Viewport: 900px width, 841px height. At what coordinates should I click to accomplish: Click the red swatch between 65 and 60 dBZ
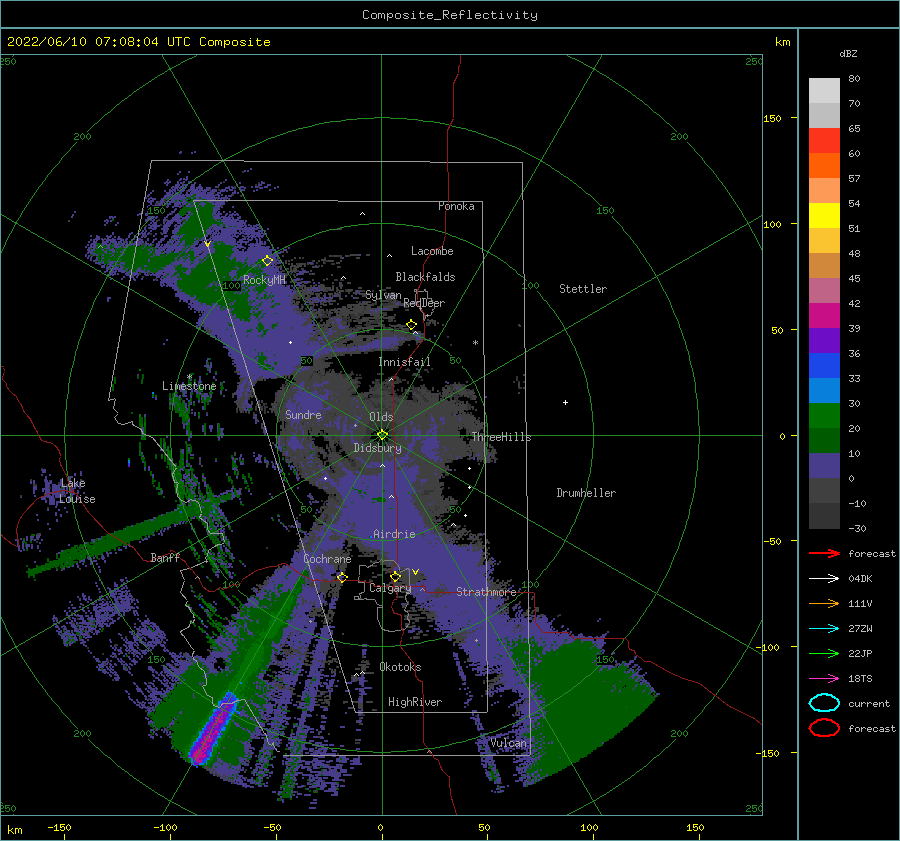824,141
